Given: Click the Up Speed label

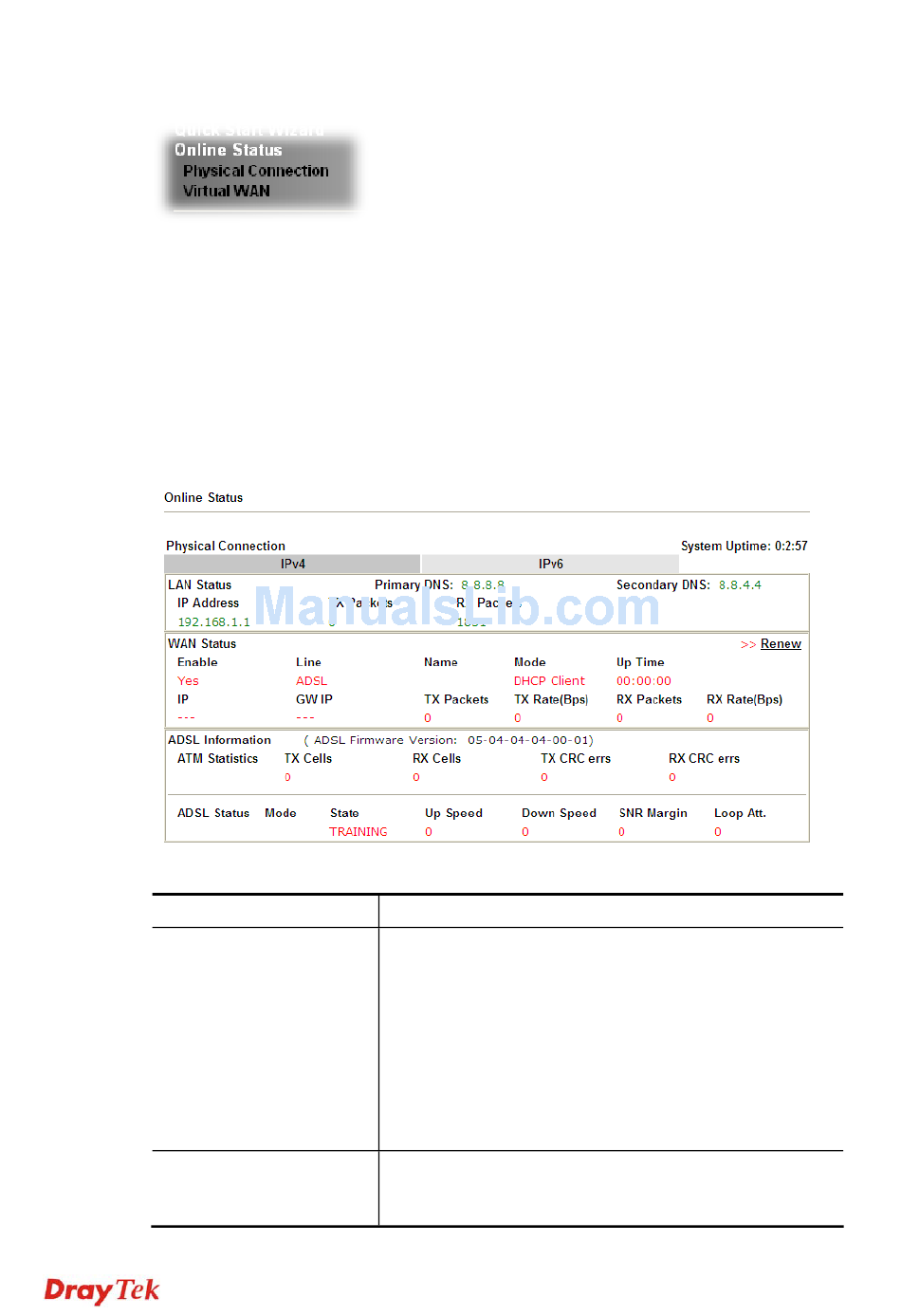Looking at the screenshot, I should click(453, 813).
